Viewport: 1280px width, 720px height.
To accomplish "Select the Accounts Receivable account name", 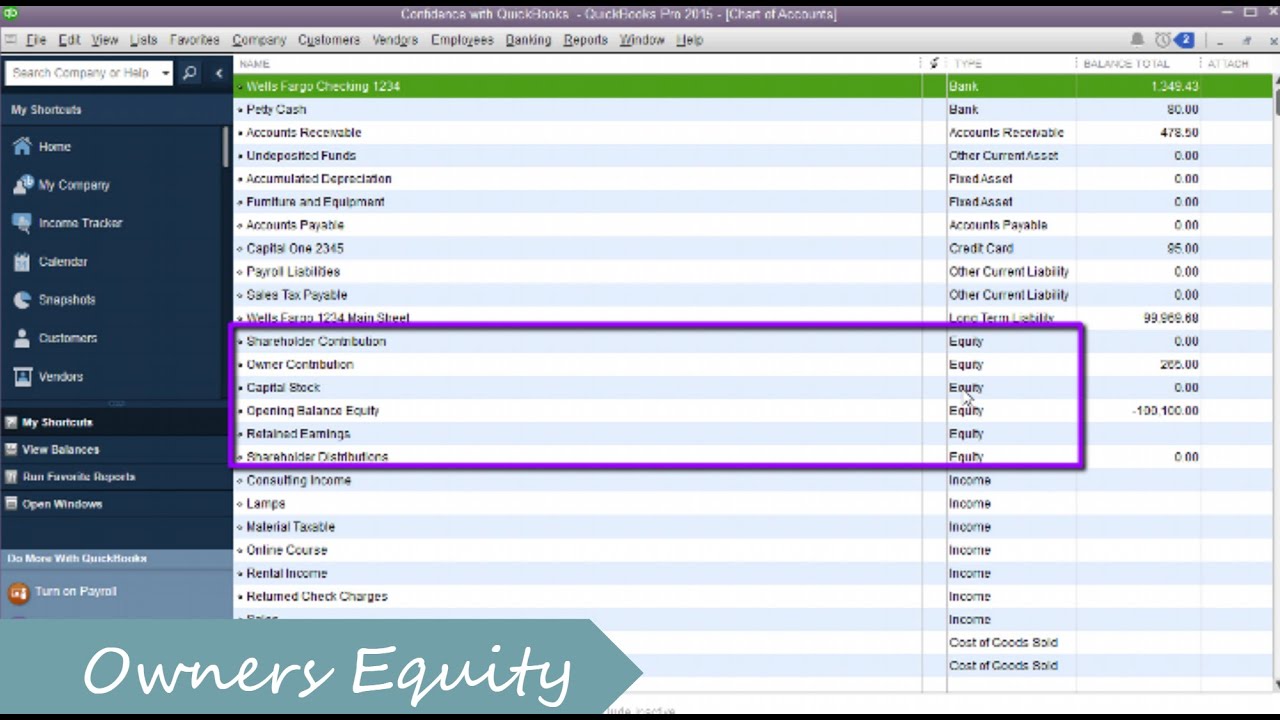I will 304,133.
